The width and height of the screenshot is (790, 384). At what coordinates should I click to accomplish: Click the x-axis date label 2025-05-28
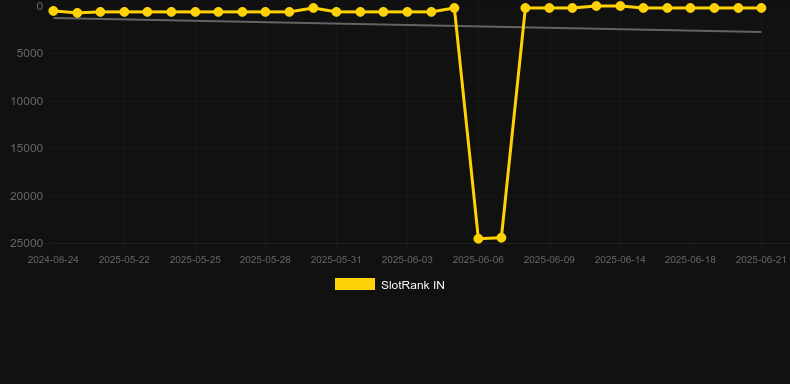tap(265, 260)
